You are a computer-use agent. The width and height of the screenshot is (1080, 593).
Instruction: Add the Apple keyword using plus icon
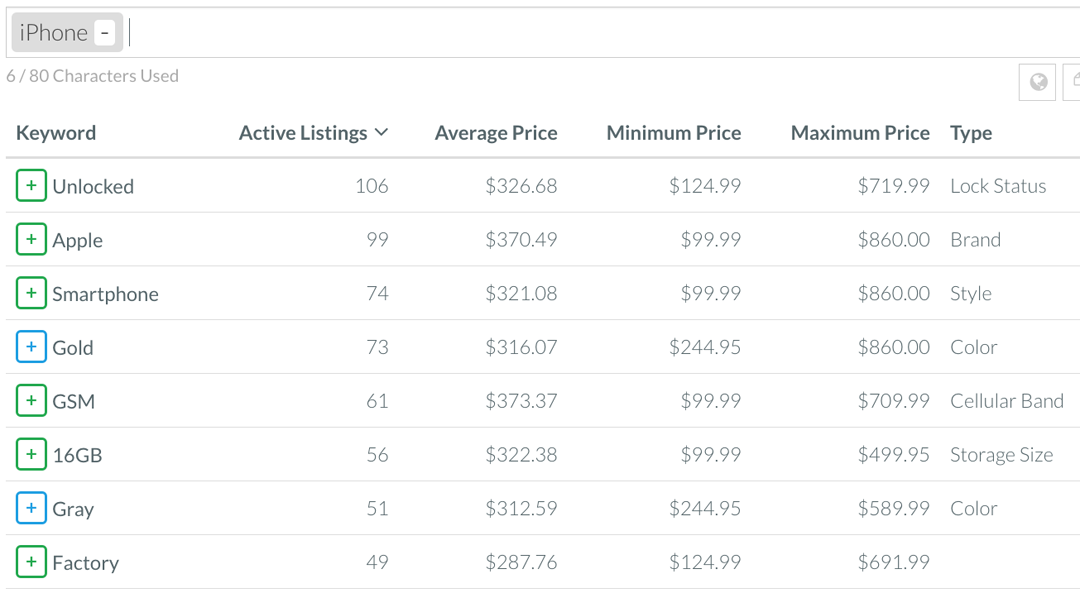click(x=31, y=239)
